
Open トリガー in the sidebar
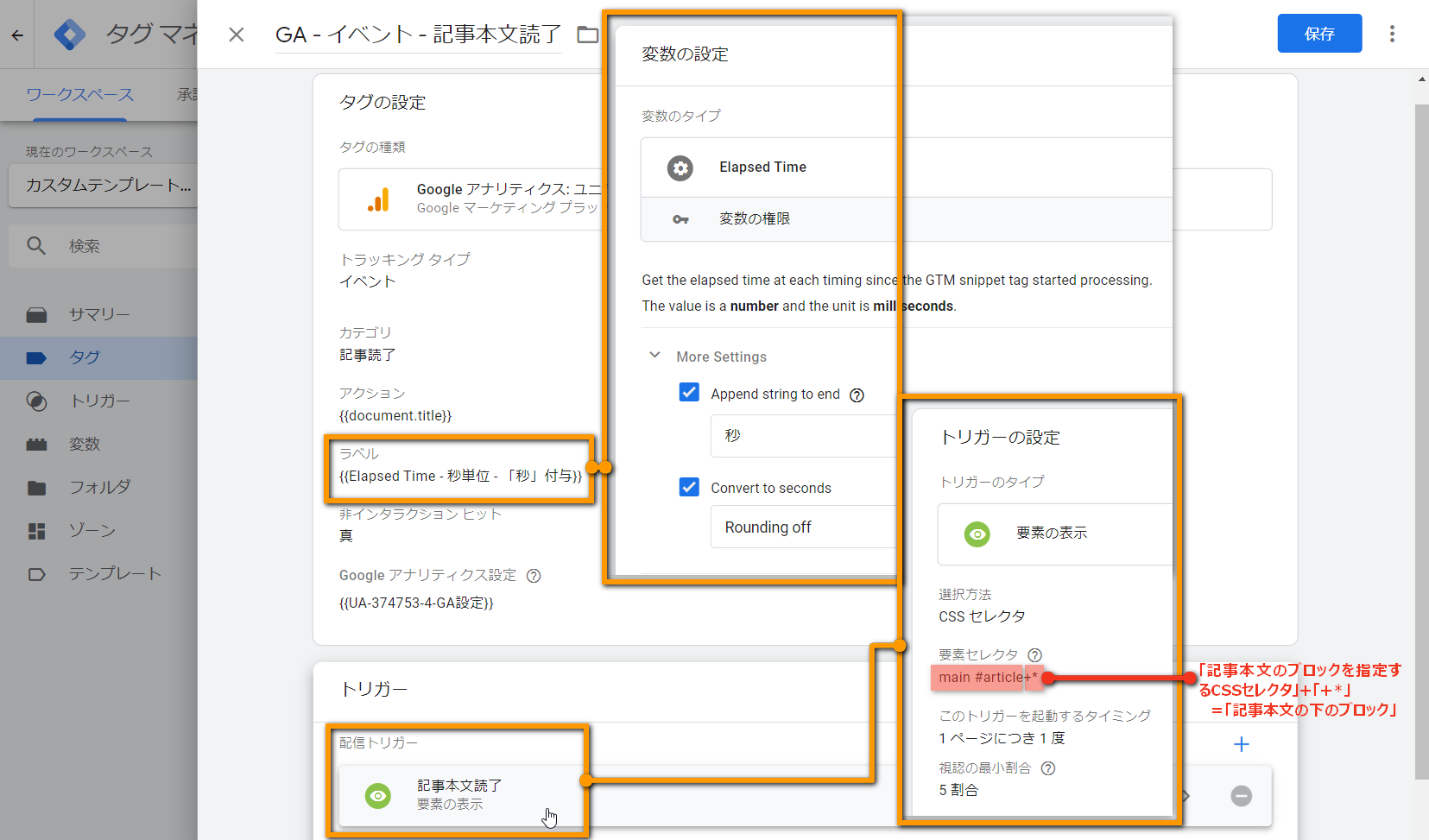[x=99, y=401]
